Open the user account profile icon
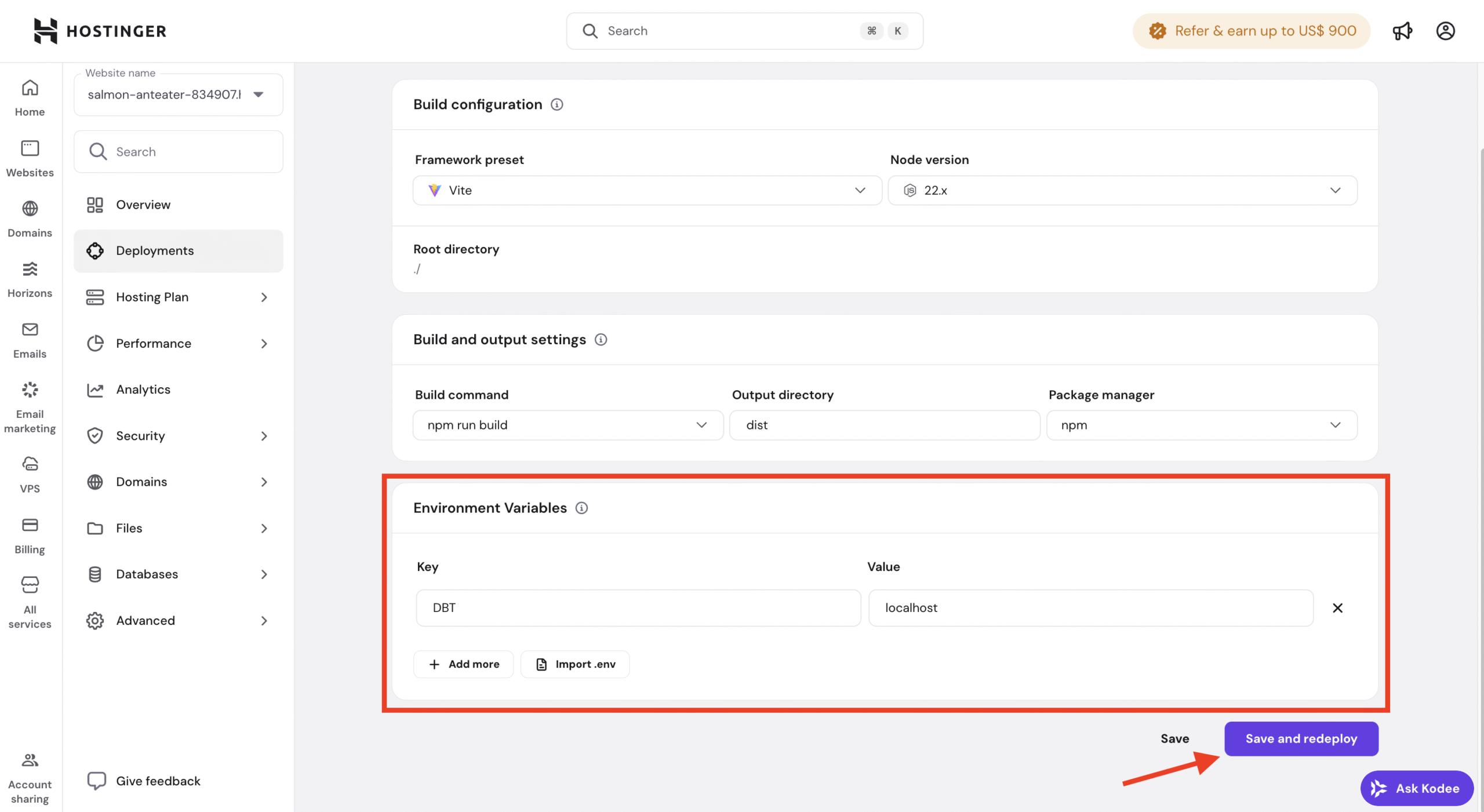Viewport: 1484px width, 812px height. (x=1445, y=31)
